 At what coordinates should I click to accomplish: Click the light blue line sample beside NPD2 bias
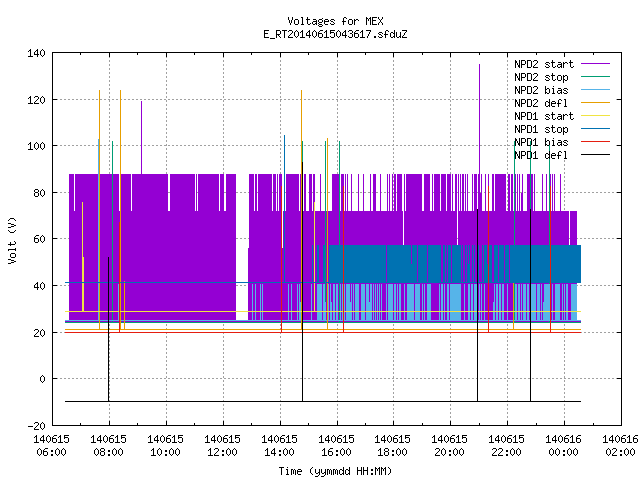tap(595, 89)
